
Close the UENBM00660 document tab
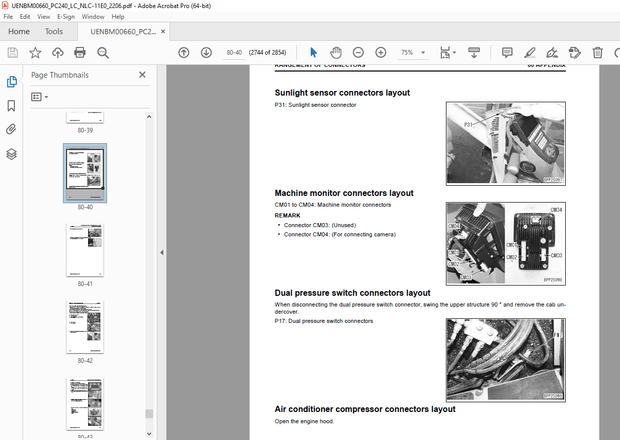pyautogui.click(x=163, y=31)
